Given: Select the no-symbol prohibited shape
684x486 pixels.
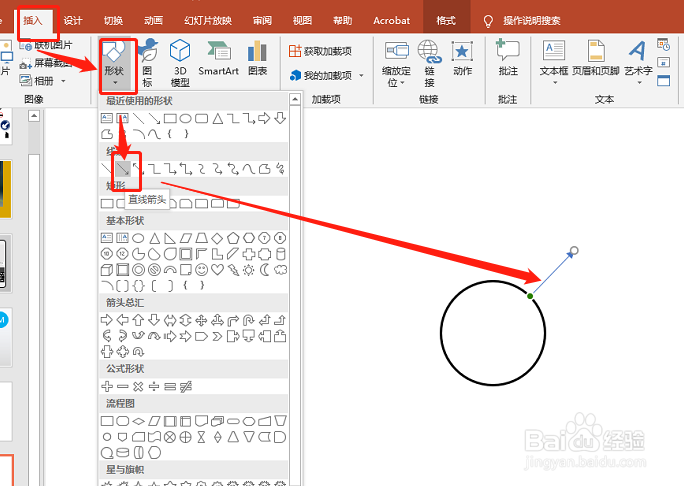Looking at the screenshot, I should point(154,270).
